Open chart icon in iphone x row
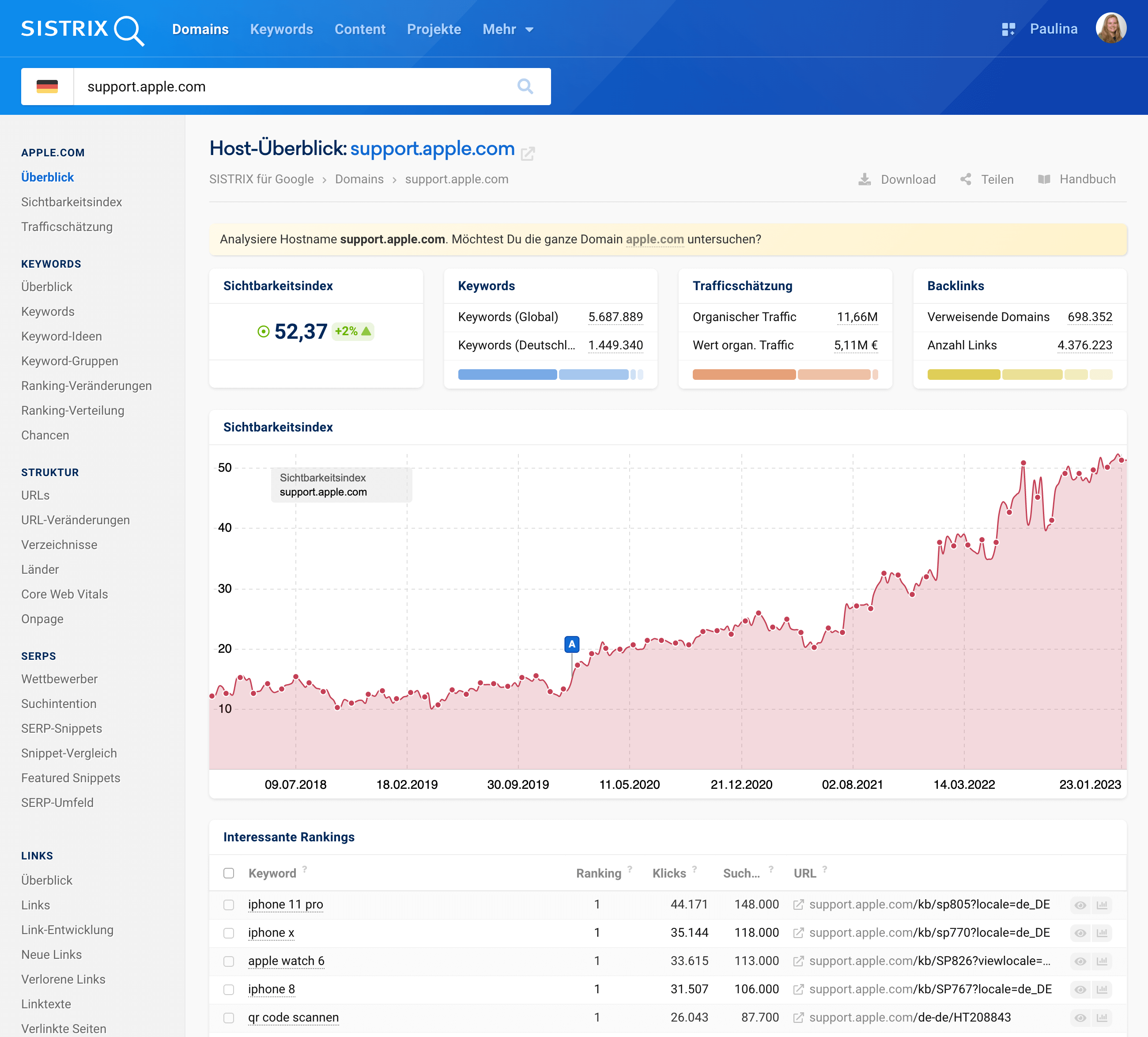 point(1102,933)
